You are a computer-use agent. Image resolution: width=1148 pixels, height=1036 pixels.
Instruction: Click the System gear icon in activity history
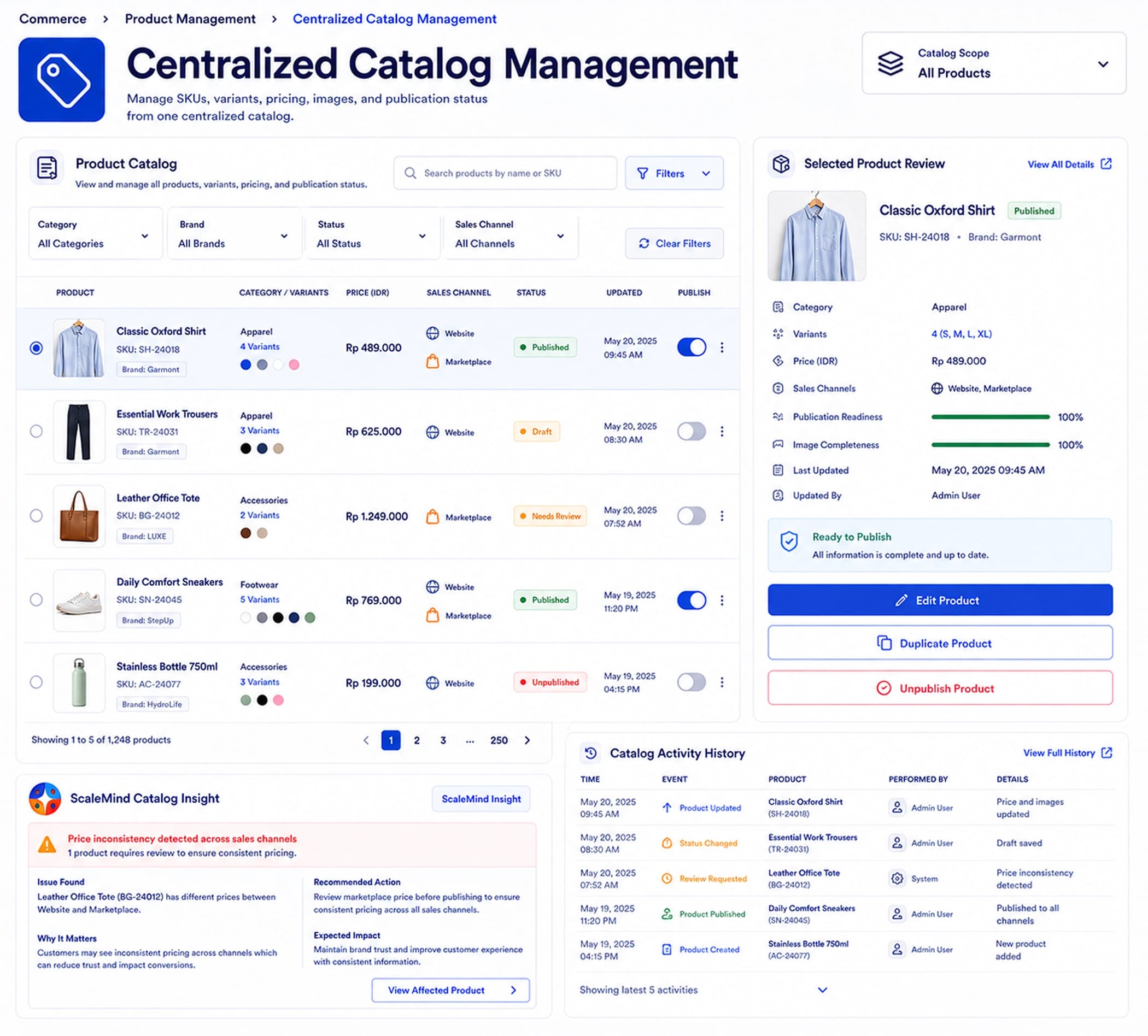897,878
